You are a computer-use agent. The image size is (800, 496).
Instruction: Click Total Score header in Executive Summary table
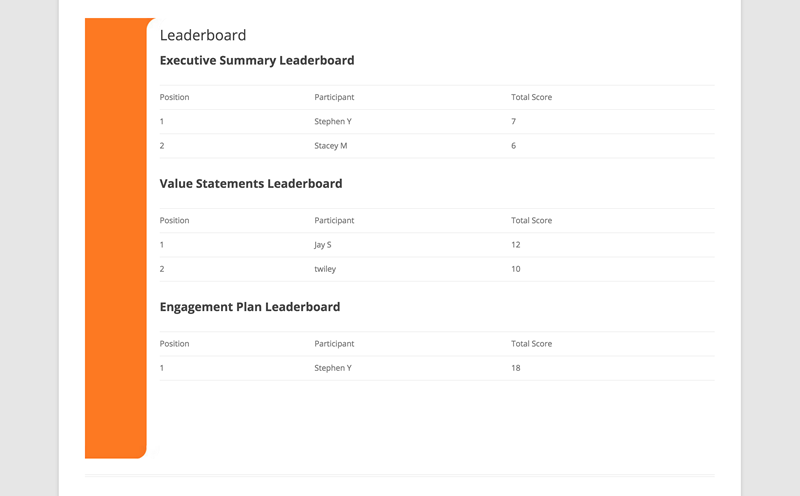[531, 97]
